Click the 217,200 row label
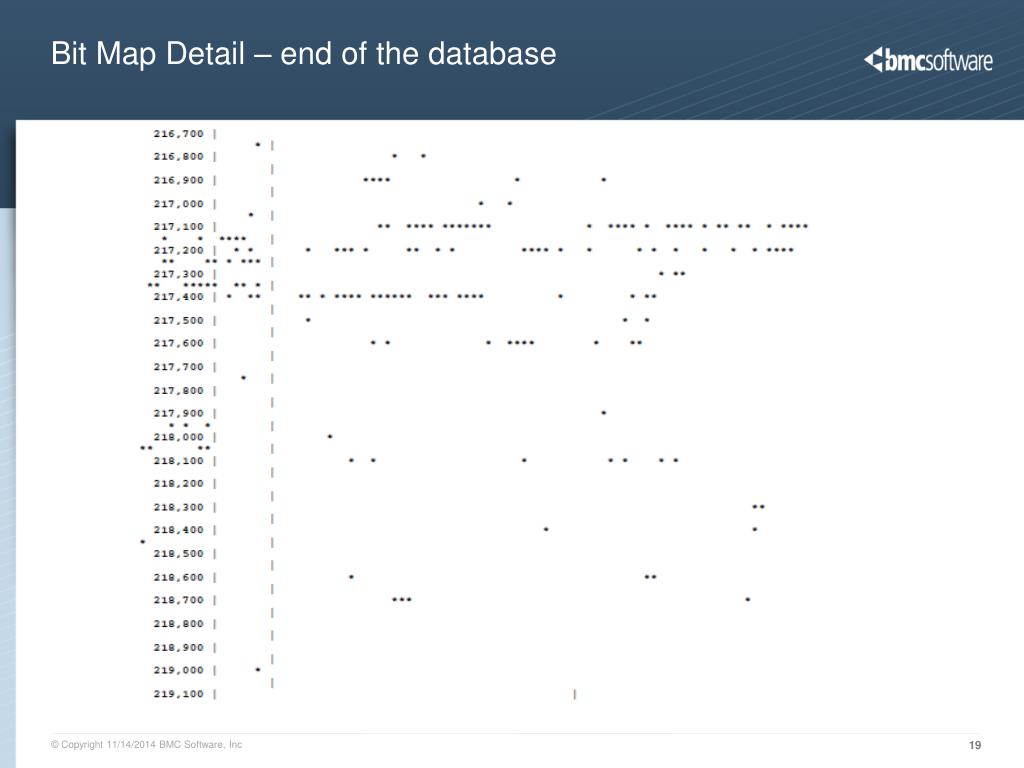The width and height of the screenshot is (1024, 768). point(178,250)
